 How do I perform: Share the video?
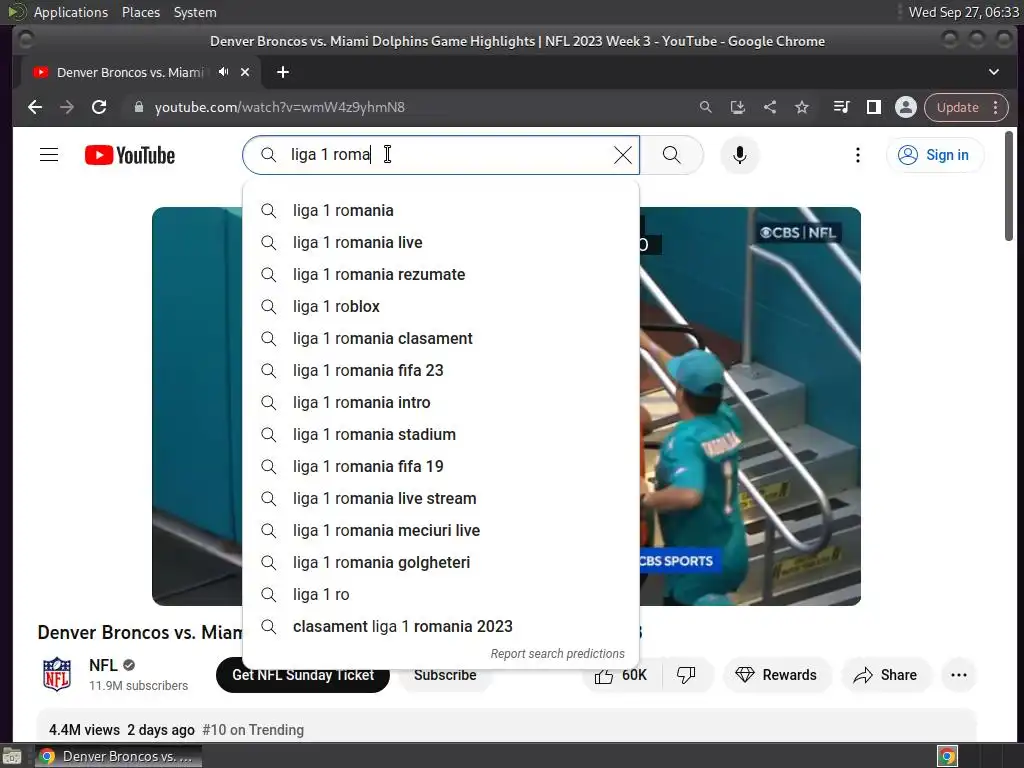point(886,675)
